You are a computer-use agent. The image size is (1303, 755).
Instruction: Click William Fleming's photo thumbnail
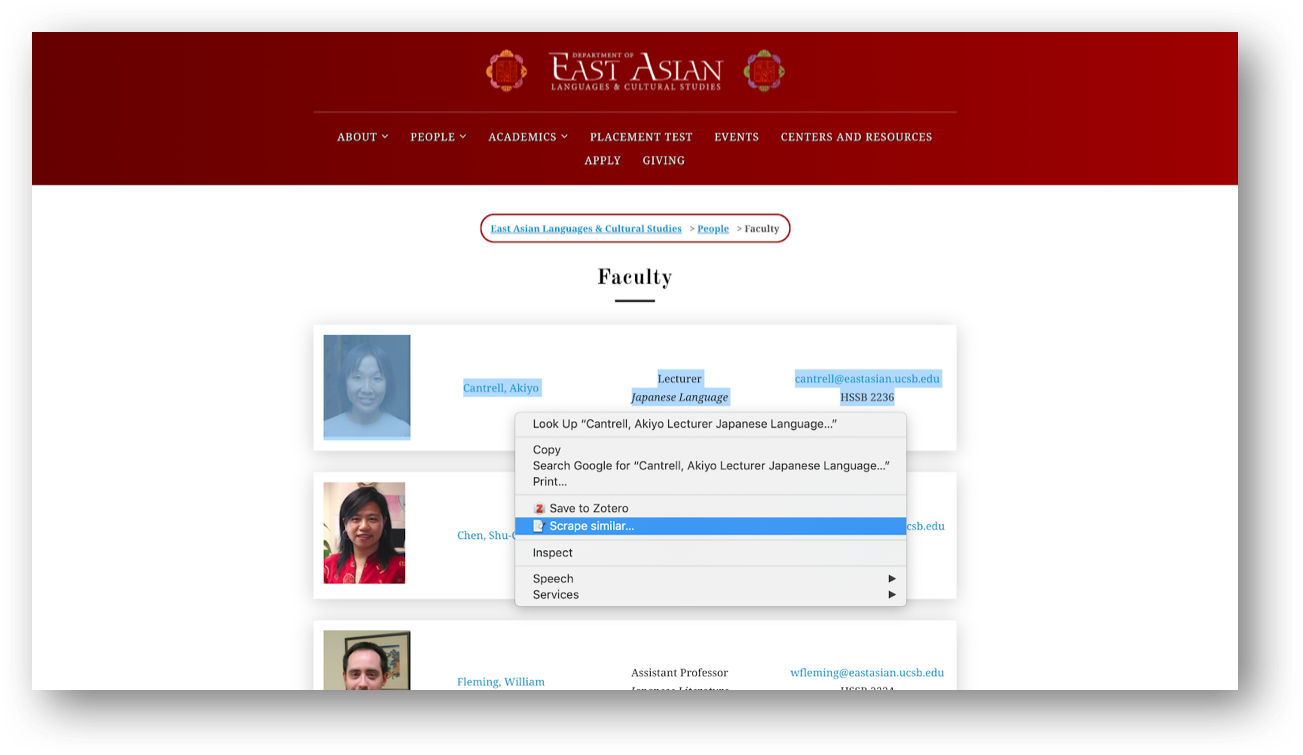(x=367, y=660)
